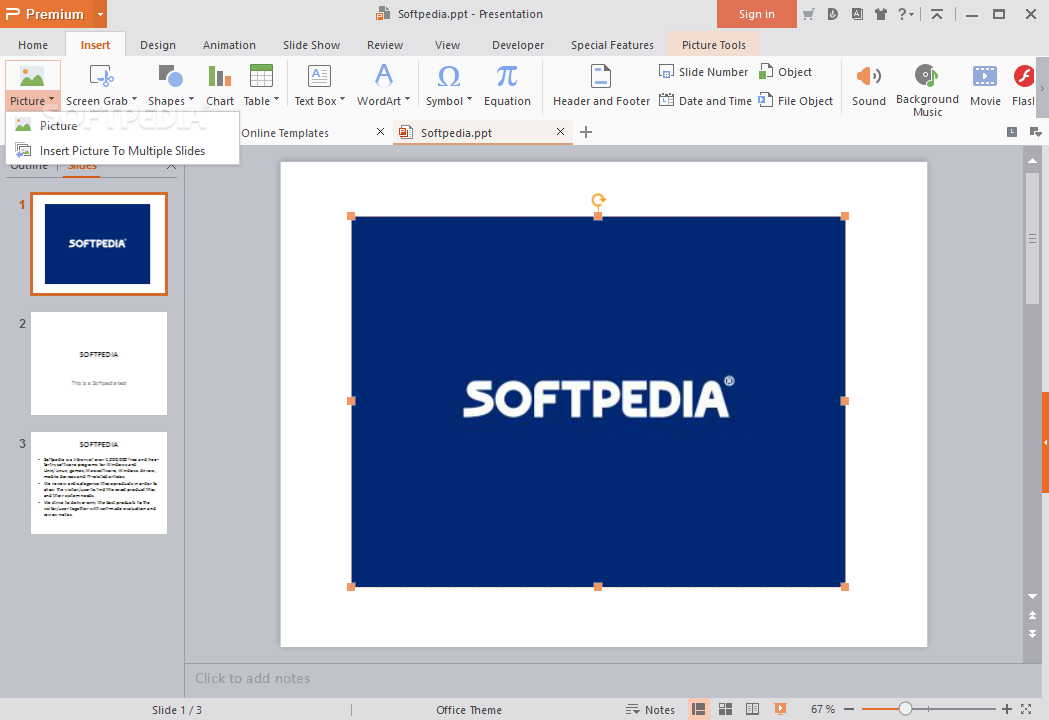Insert a Sound
Image resolution: width=1049 pixels, height=720 pixels.
tap(868, 86)
